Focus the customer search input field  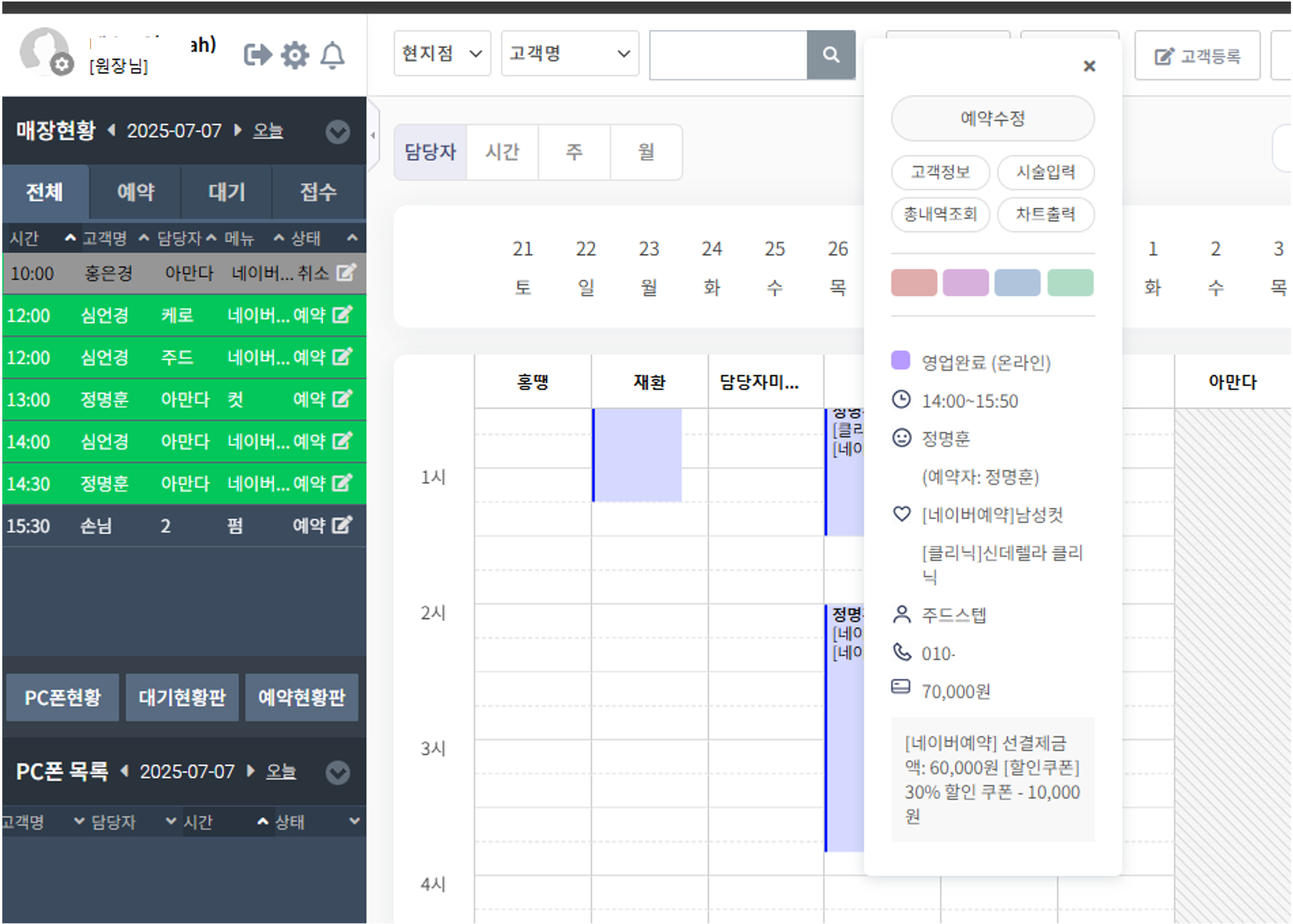pos(728,55)
